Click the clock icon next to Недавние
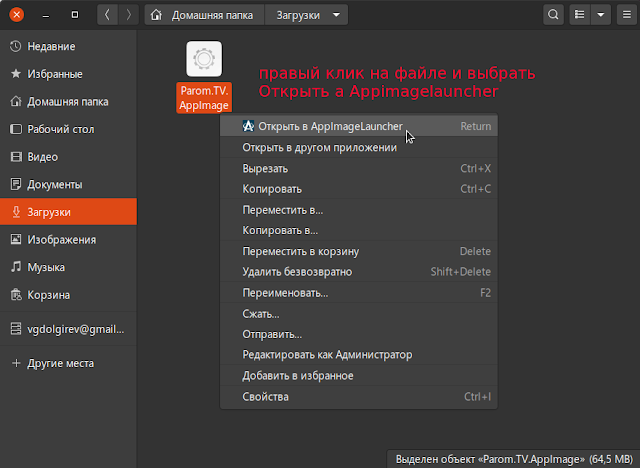The image size is (640, 468). click(16, 47)
